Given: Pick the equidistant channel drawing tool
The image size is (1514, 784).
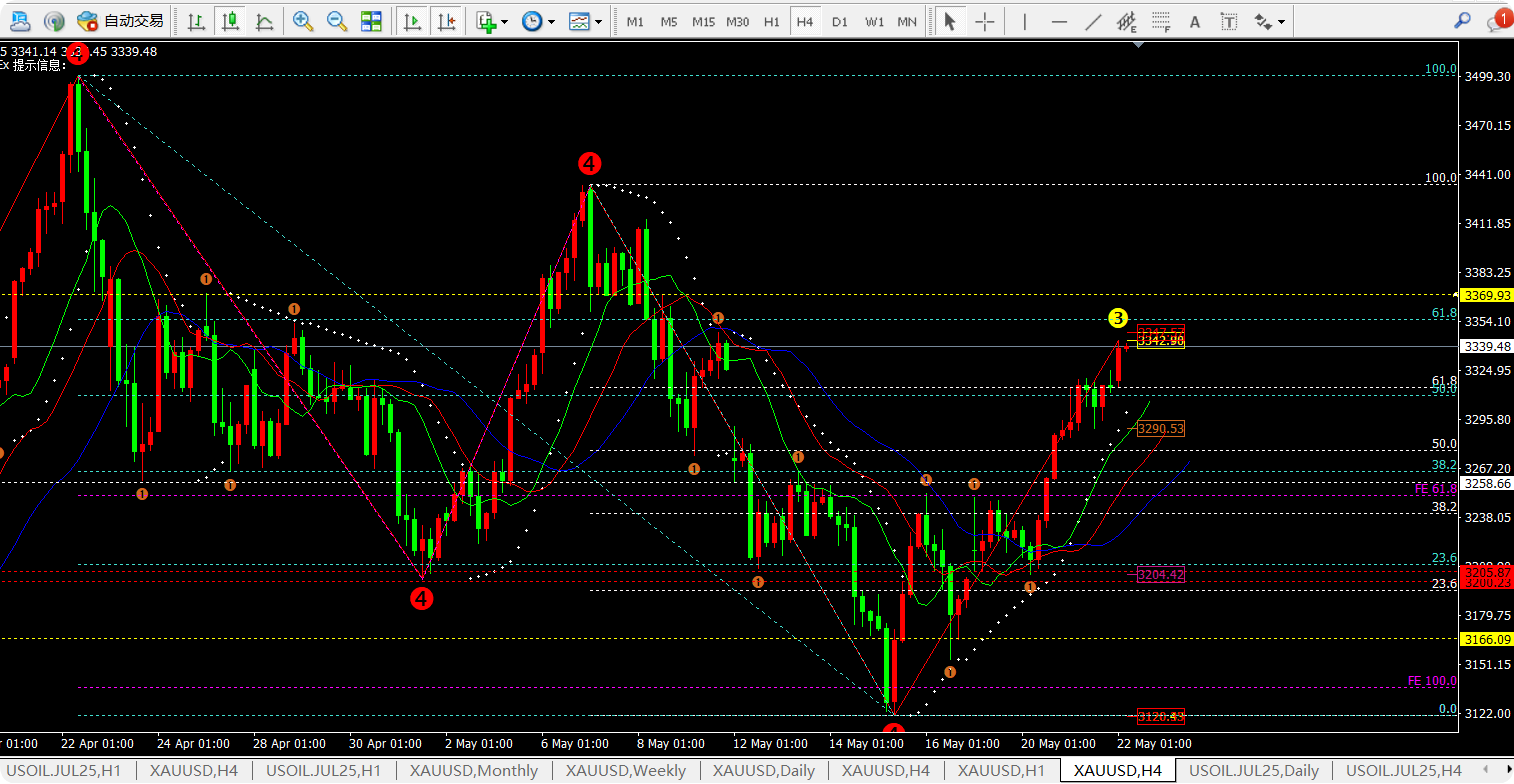Looking at the screenshot, I should point(1127,21).
